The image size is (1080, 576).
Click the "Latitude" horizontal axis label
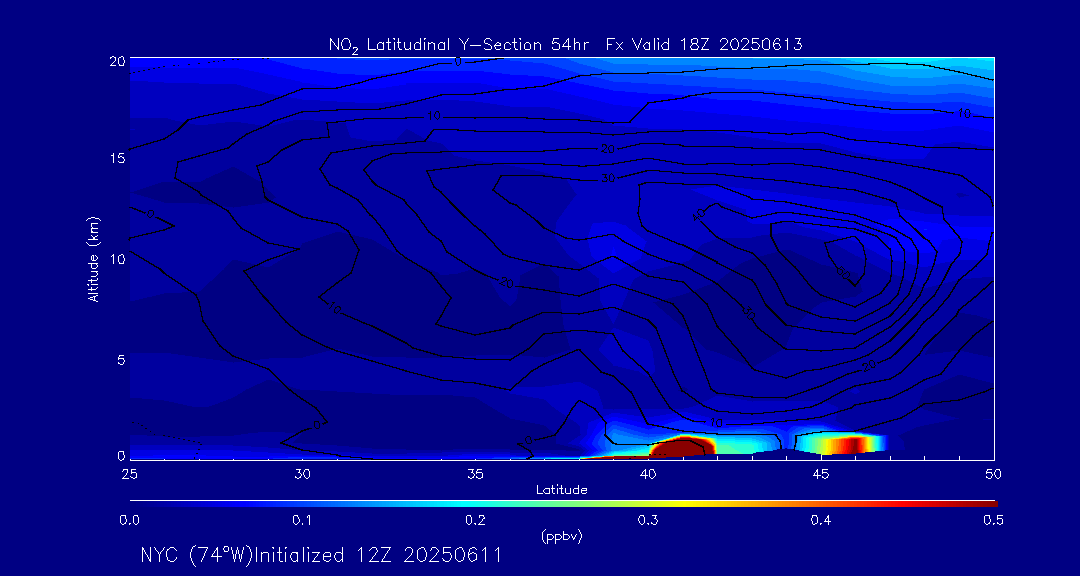561,490
